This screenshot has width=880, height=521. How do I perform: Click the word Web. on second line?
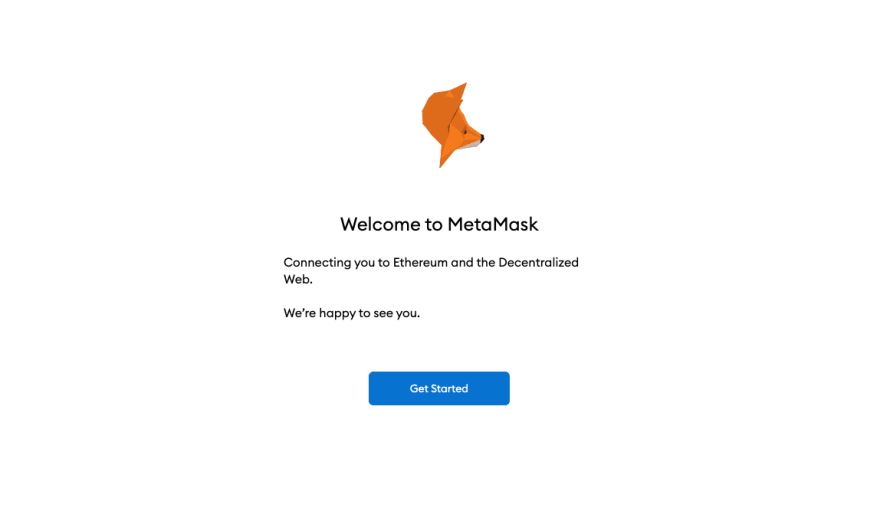[298, 279]
